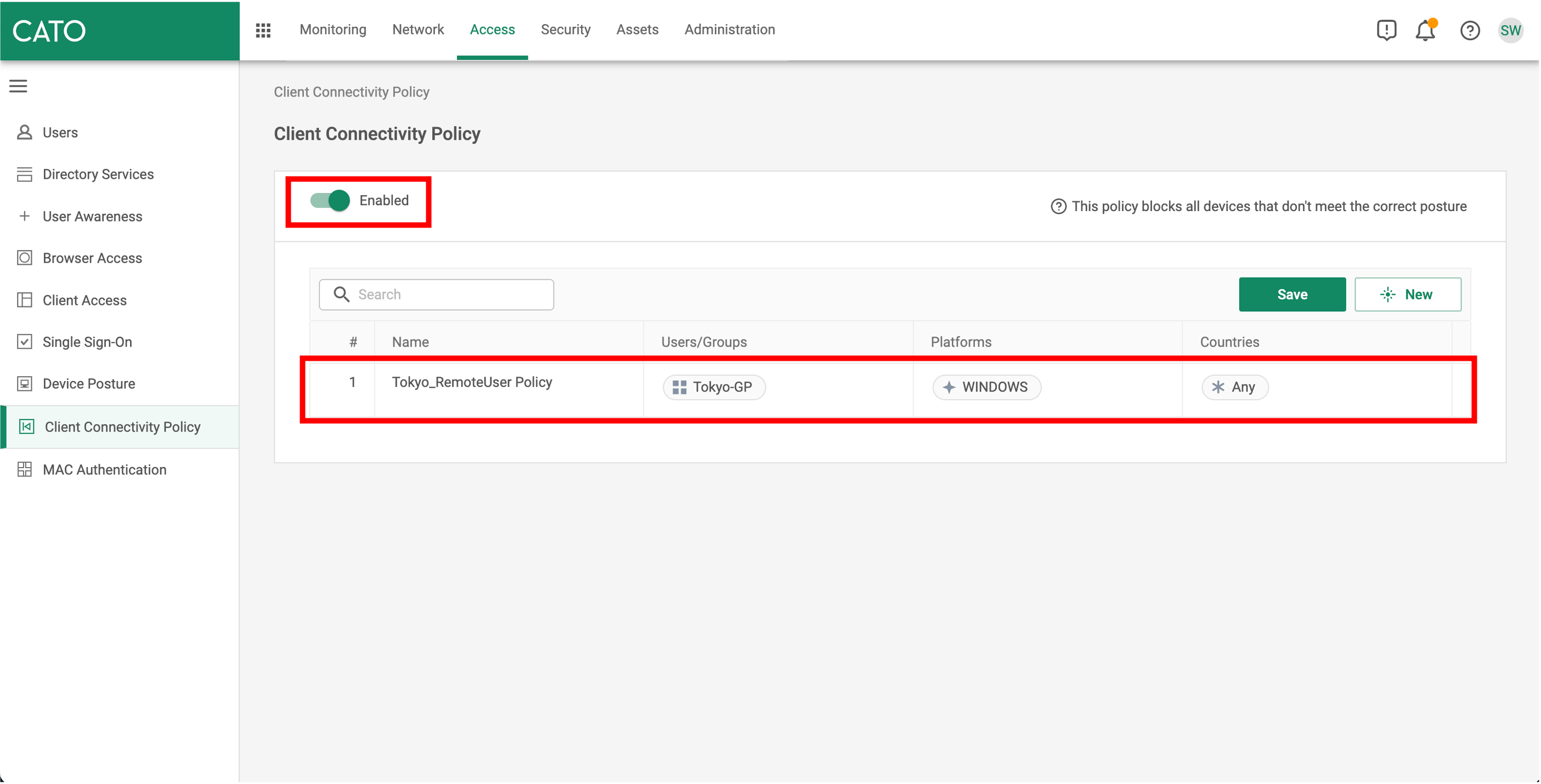1541x784 pixels.
Task: Click the CATO logo
Action: pos(49,31)
